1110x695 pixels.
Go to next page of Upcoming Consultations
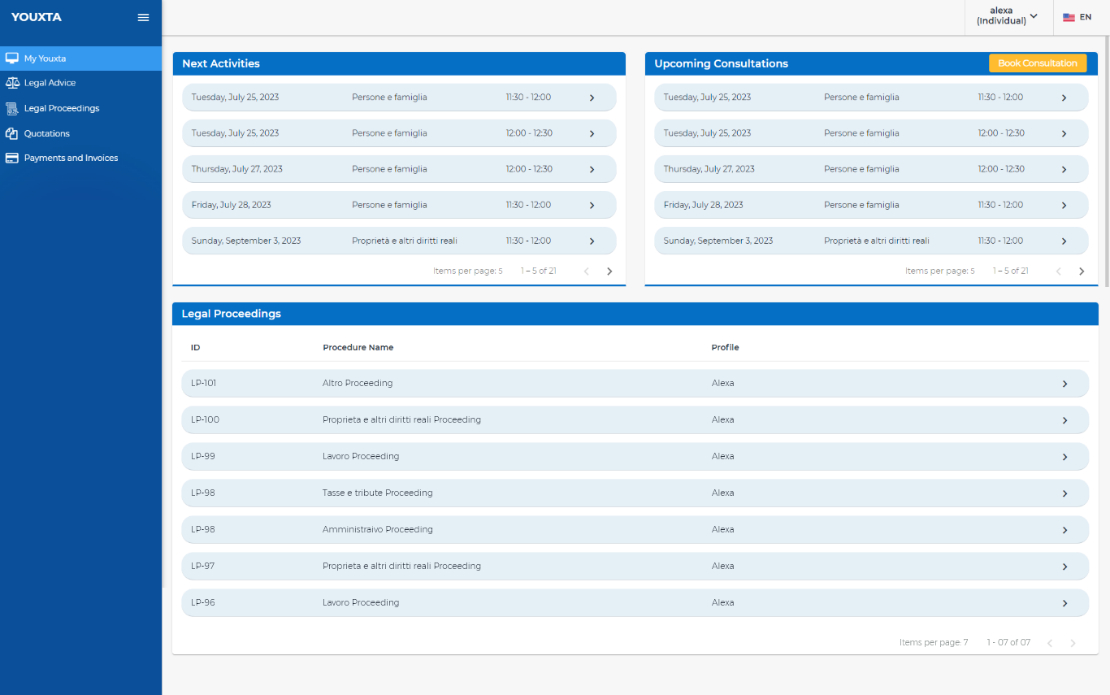[x=1081, y=271]
